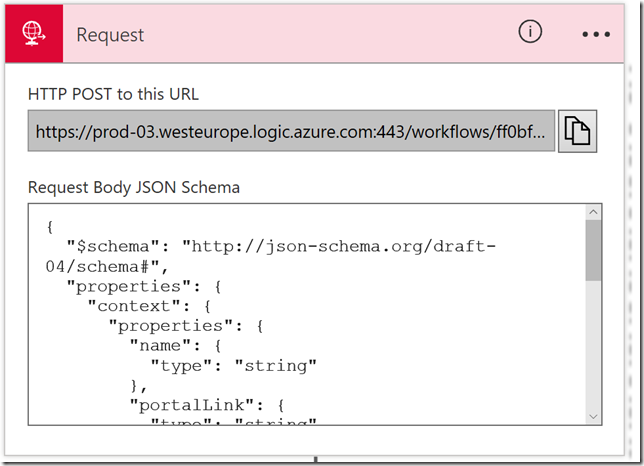Open the info icon in Request header
The height and width of the screenshot is (466, 644).
[530, 32]
